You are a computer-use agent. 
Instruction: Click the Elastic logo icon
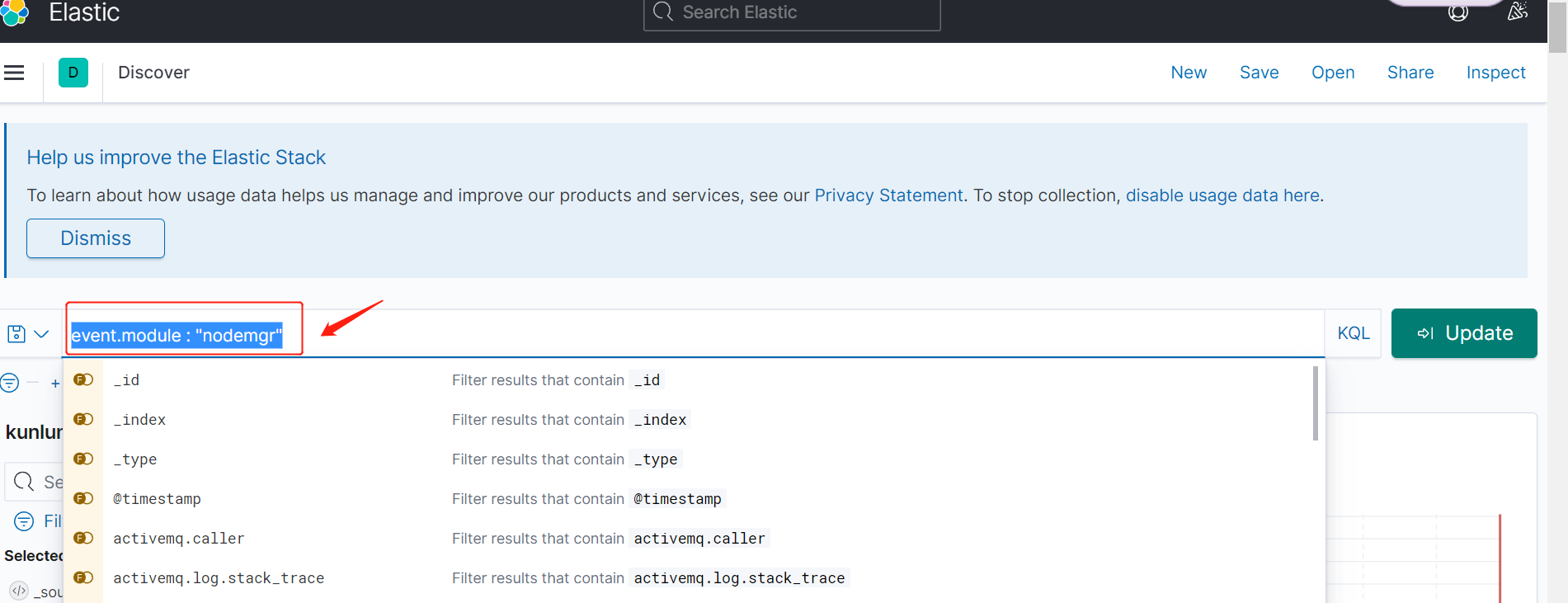[x=14, y=12]
